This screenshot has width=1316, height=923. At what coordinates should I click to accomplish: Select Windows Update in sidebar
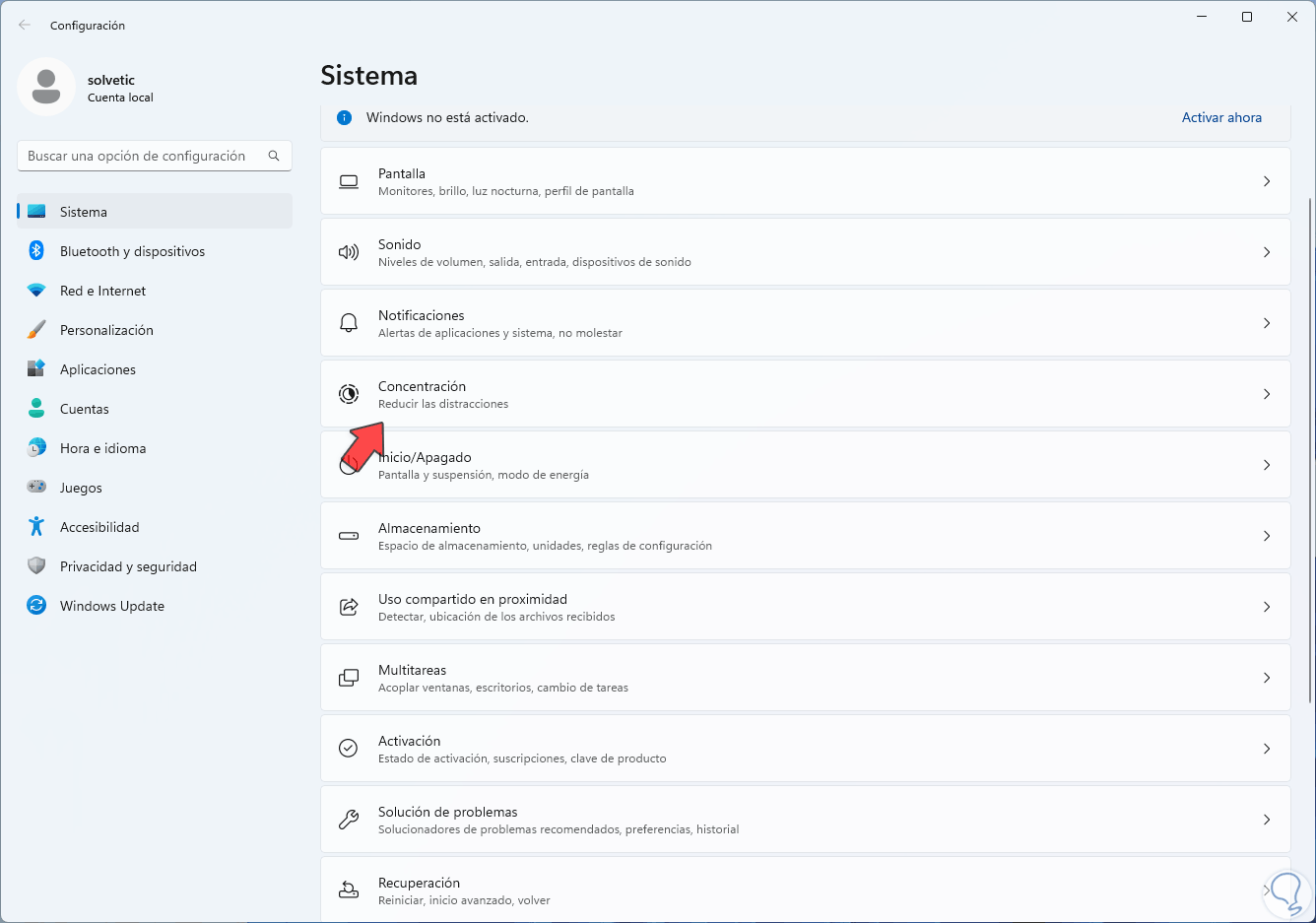[111, 606]
